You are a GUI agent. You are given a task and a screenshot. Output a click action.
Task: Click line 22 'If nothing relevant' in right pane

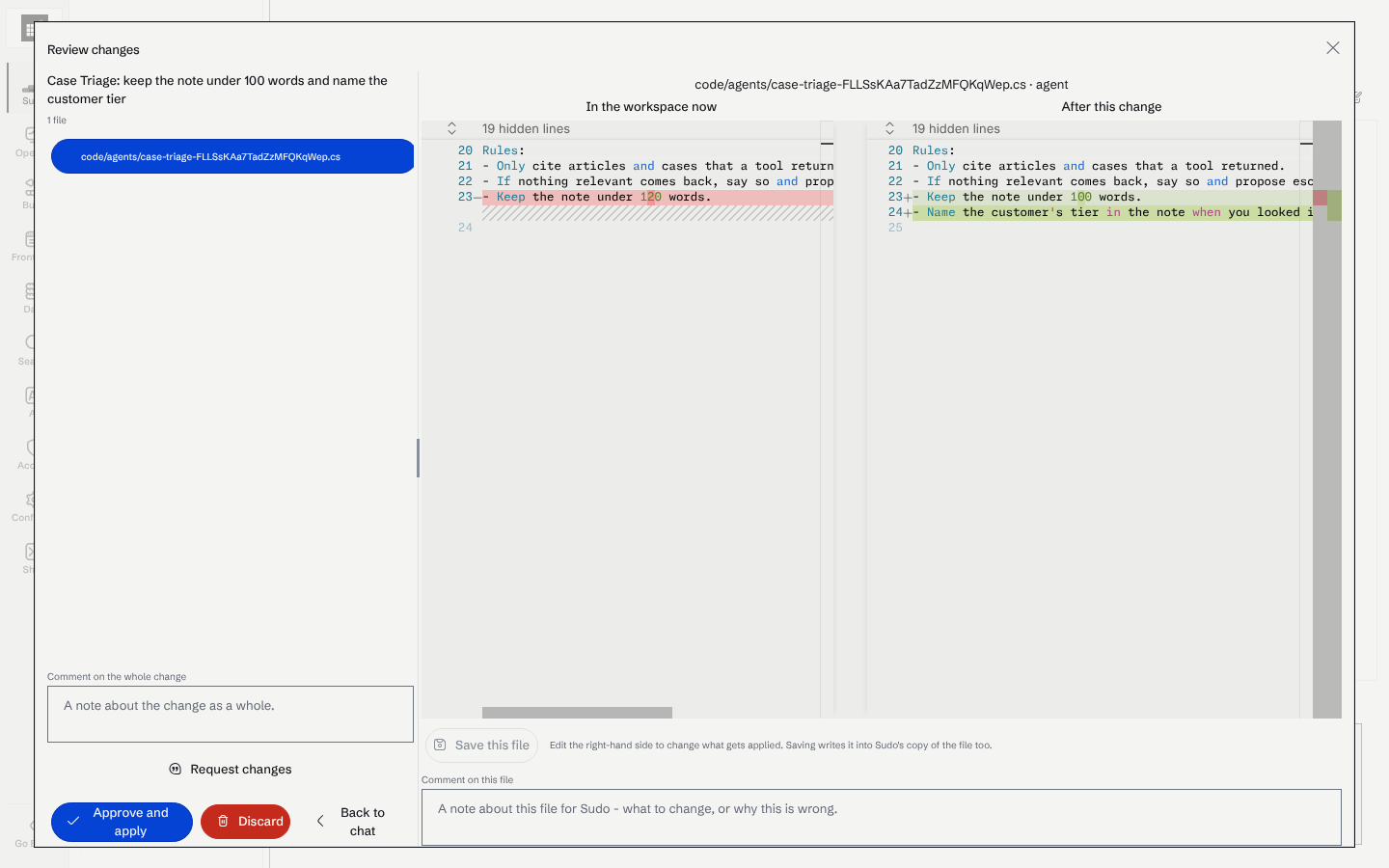[x=1112, y=181]
